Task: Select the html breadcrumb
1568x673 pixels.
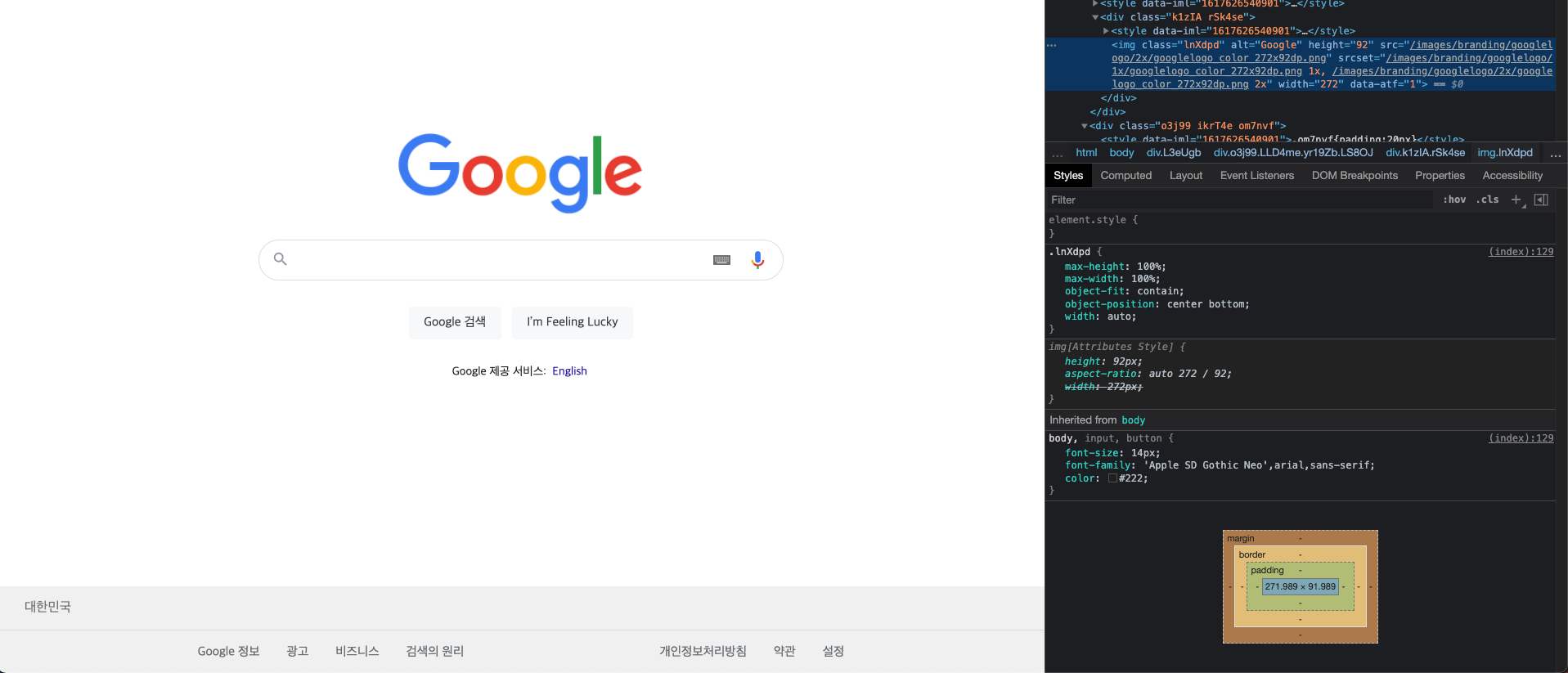Action: 1086,153
